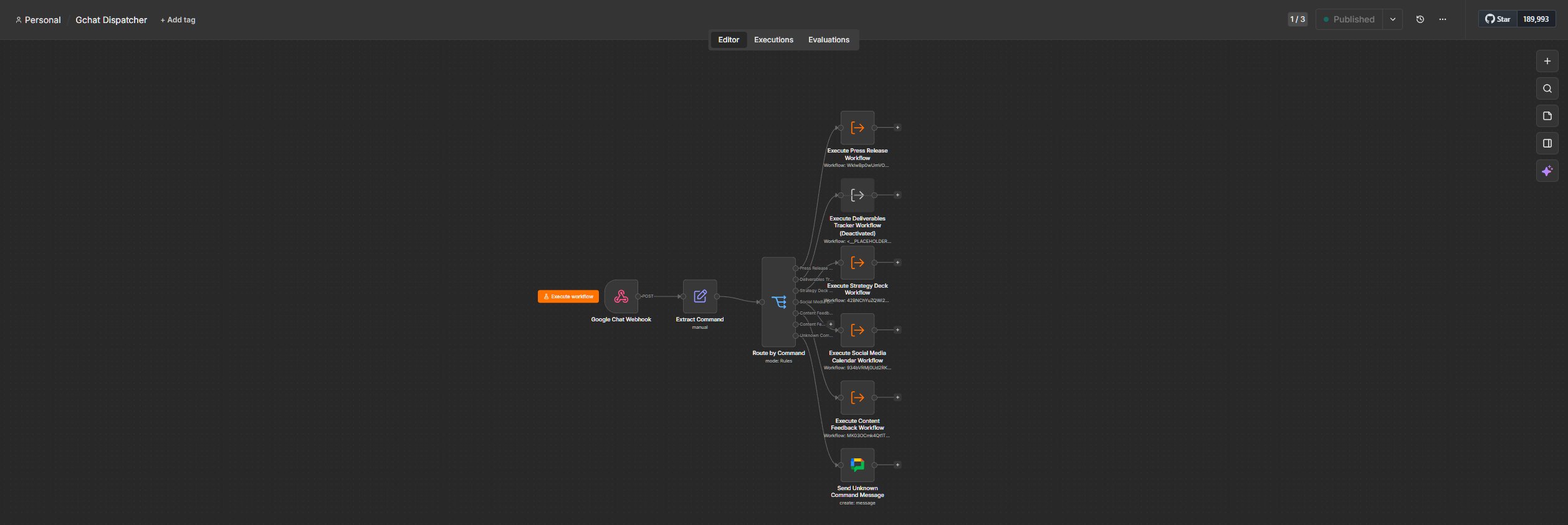The width and height of the screenshot is (1568, 525).
Task: Select the deactivated Deliverables Tracker Workflow node
Action: (x=858, y=195)
